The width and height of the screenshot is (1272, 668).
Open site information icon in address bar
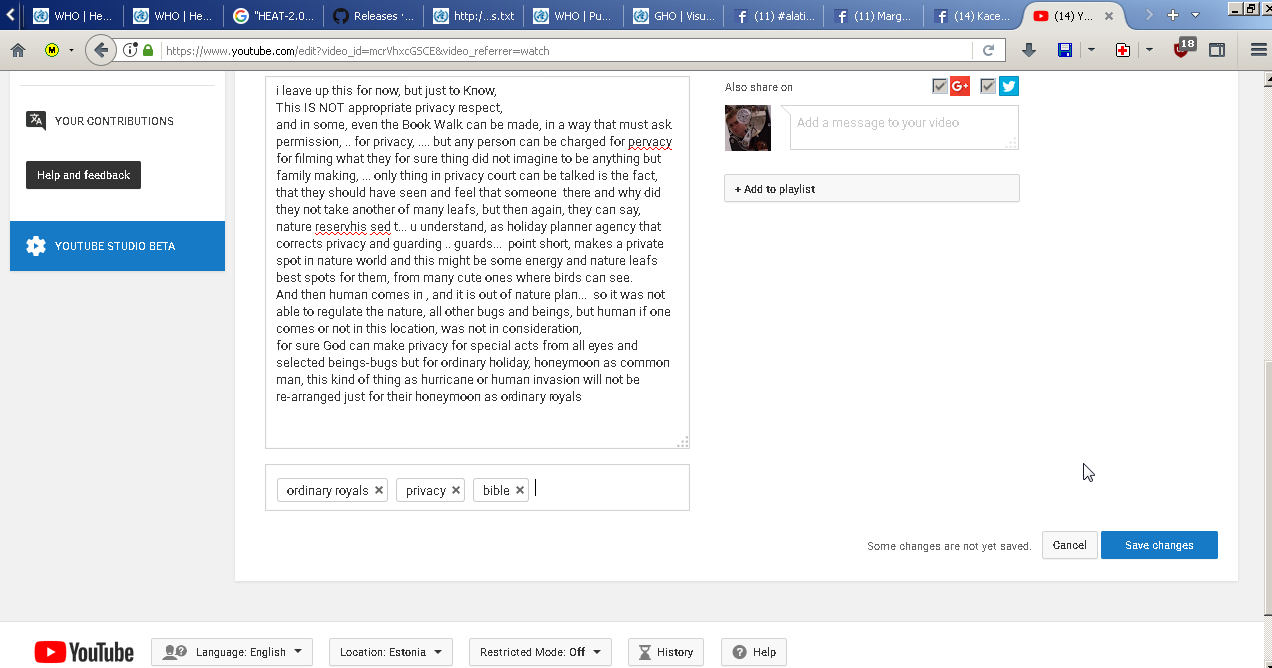point(130,50)
